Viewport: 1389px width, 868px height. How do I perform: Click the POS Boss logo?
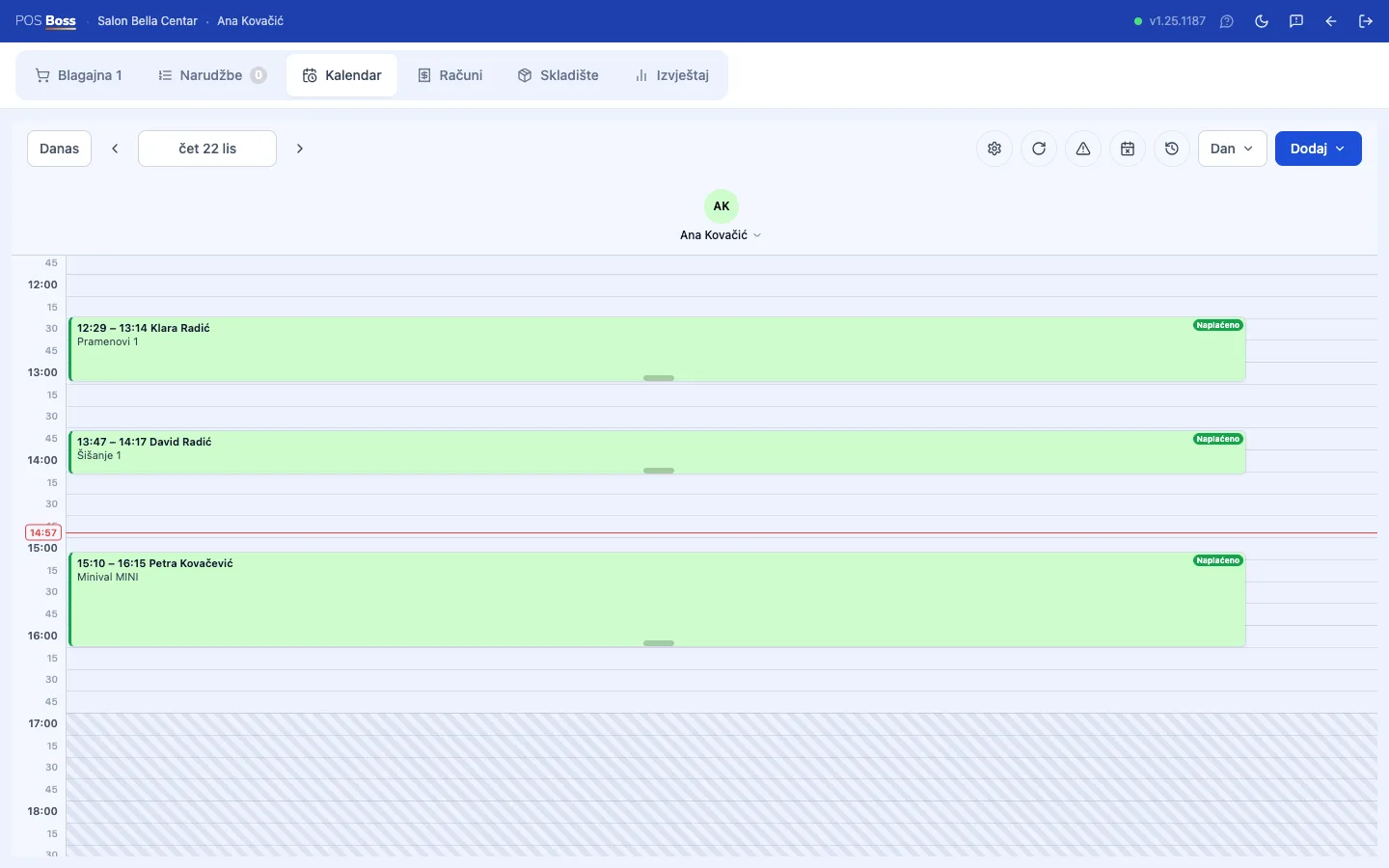pyautogui.click(x=45, y=21)
